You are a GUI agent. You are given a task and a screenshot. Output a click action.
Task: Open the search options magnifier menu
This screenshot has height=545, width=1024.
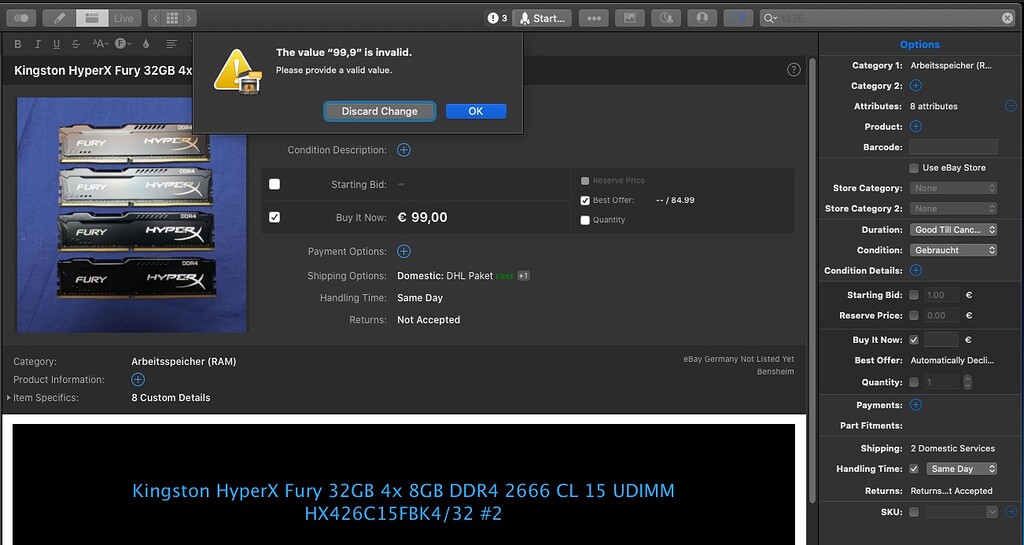pyautogui.click(x=771, y=18)
